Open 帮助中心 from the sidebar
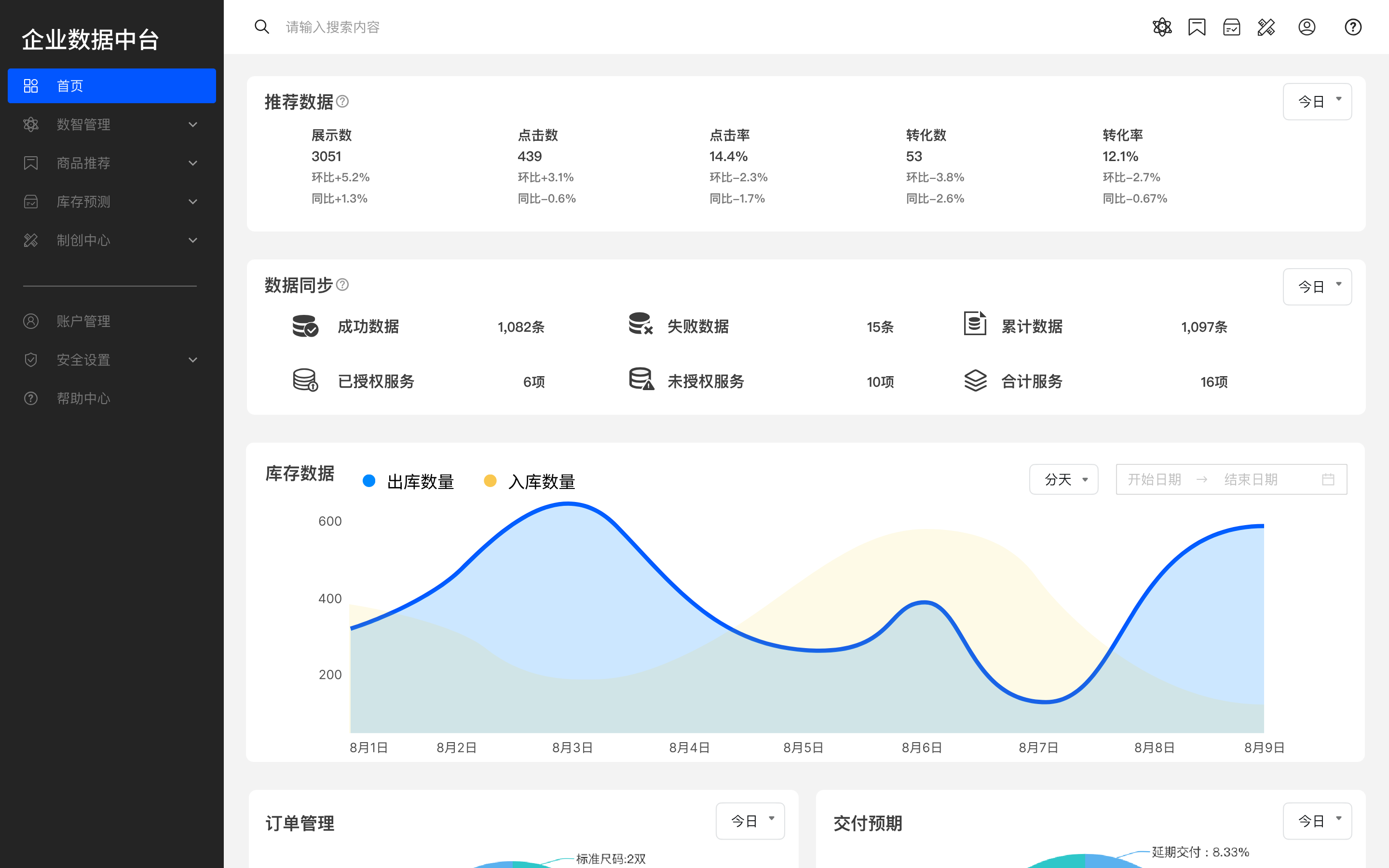The height and width of the screenshot is (868, 1389). click(x=83, y=398)
